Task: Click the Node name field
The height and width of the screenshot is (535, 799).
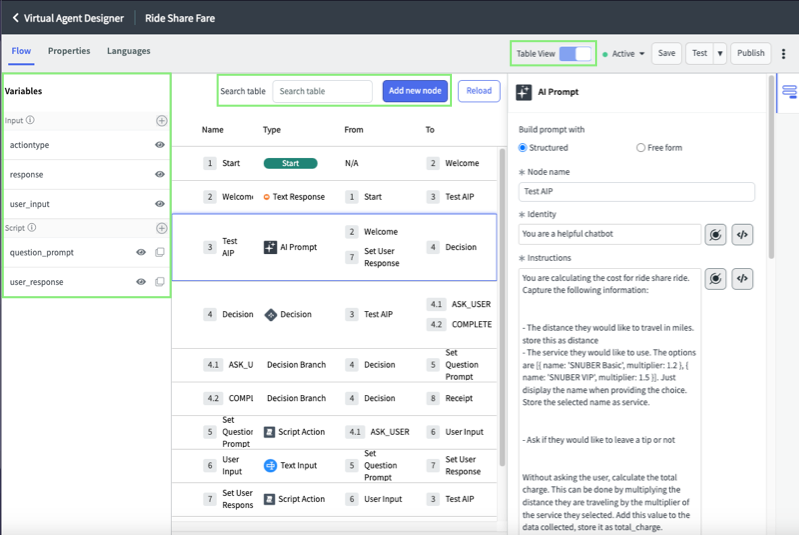Action: [636, 192]
